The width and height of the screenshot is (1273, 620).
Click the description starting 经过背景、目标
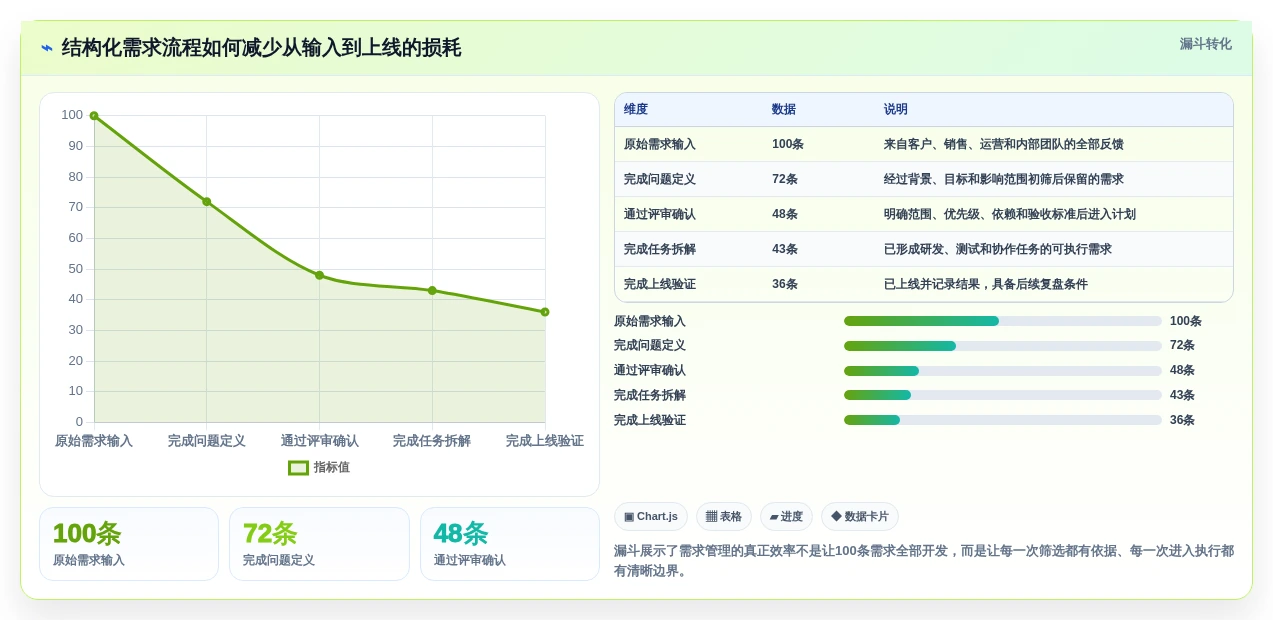(1004, 179)
